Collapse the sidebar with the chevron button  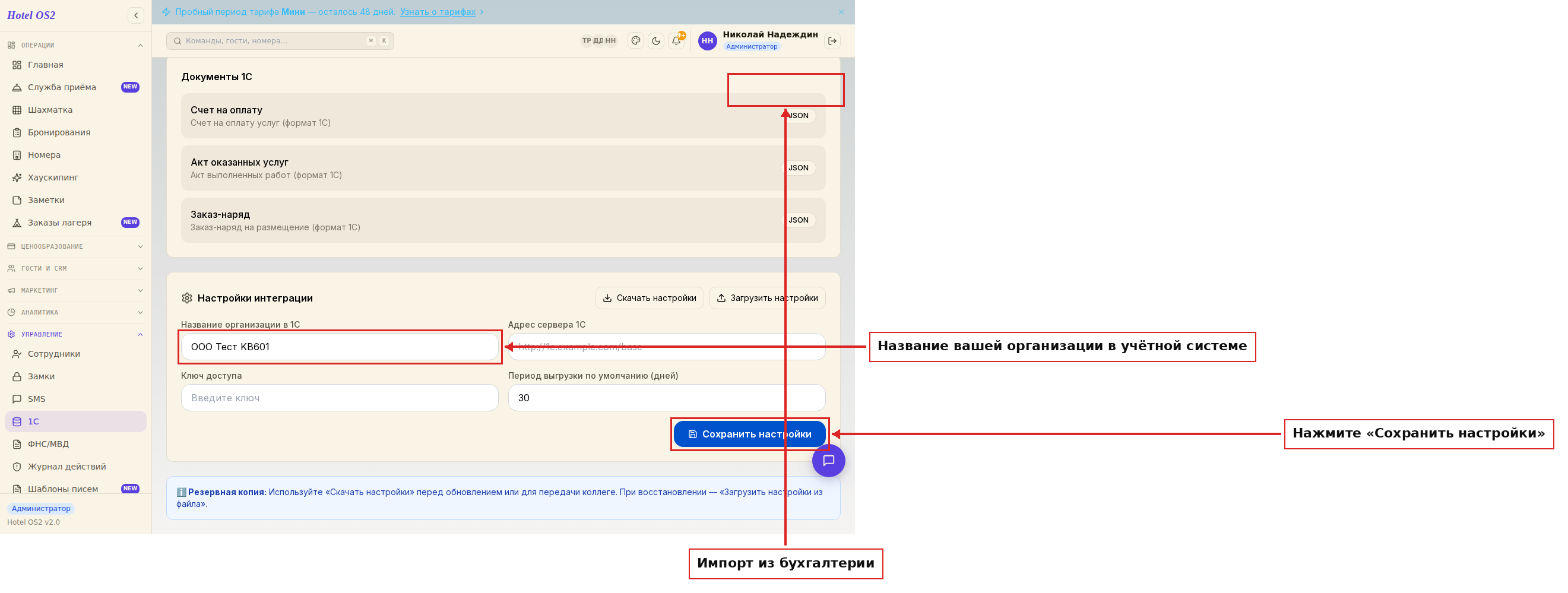point(136,15)
